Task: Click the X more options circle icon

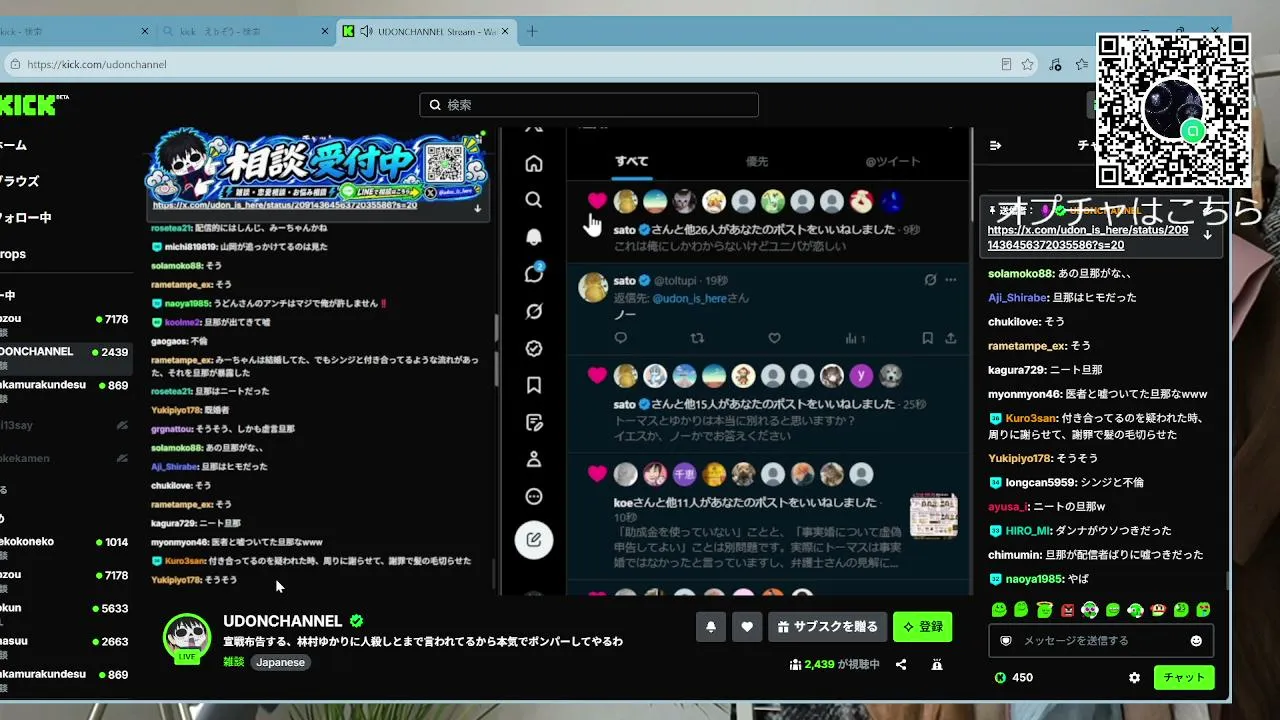Action: click(534, 496)
